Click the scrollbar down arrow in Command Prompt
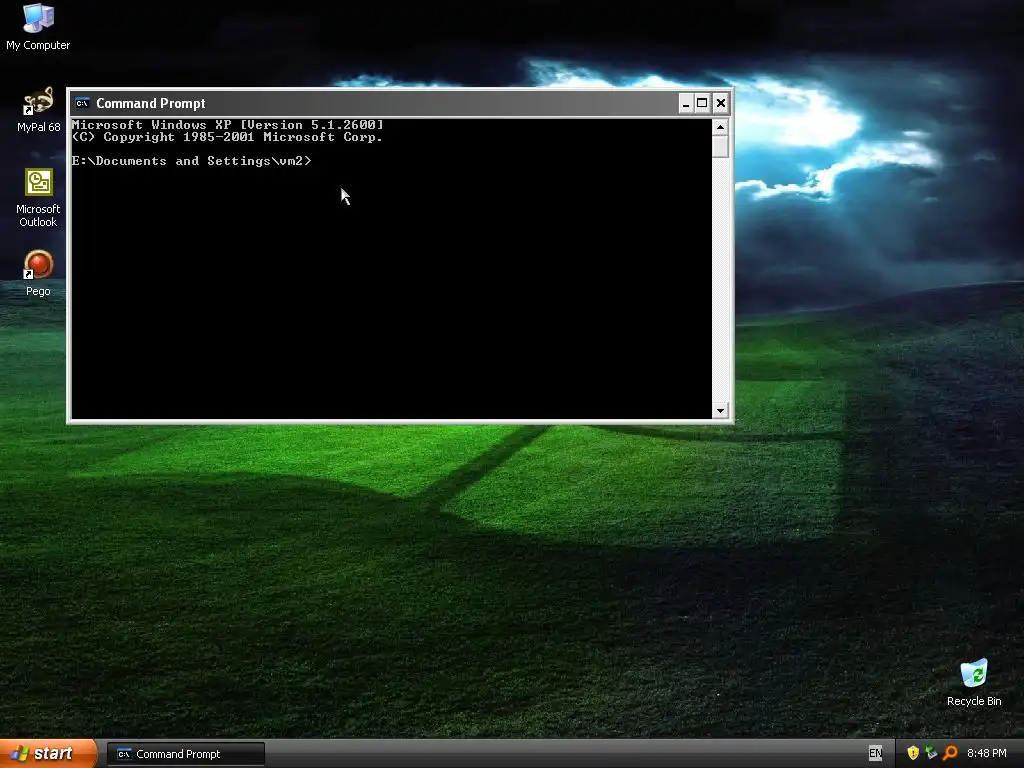 (x=720, y=411)
